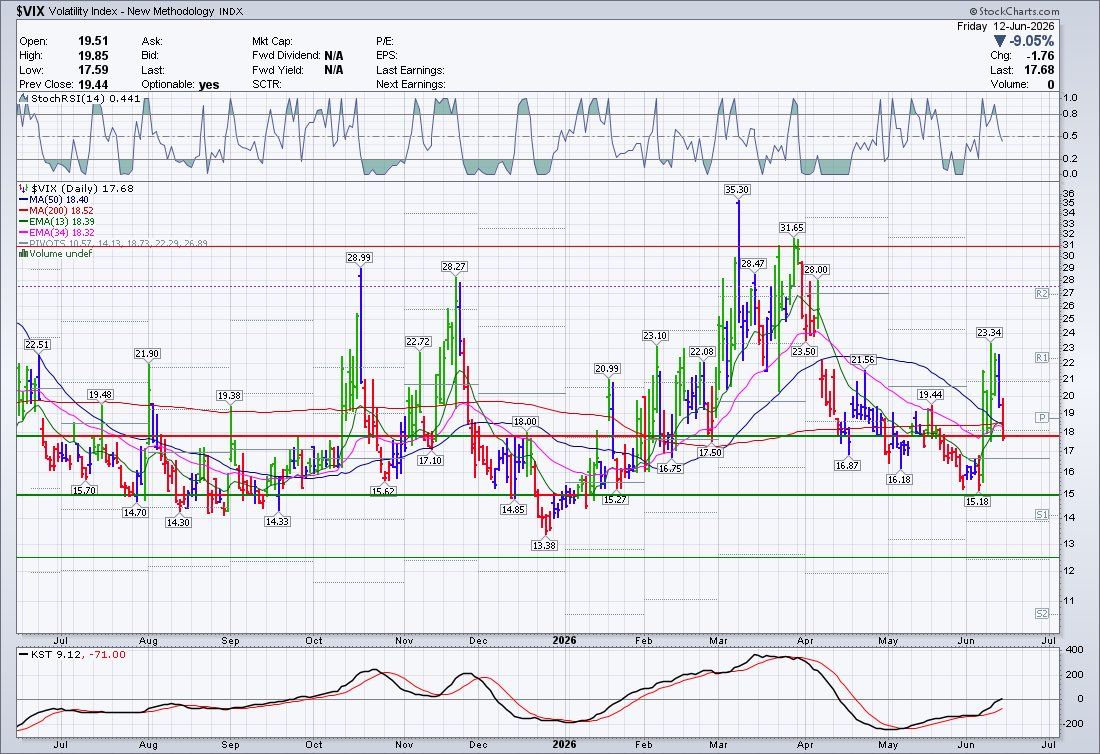The width and height of the screenshot is (1100, 754).
Task: Select the -9.05% change percentage
Action: [1032, 41]
